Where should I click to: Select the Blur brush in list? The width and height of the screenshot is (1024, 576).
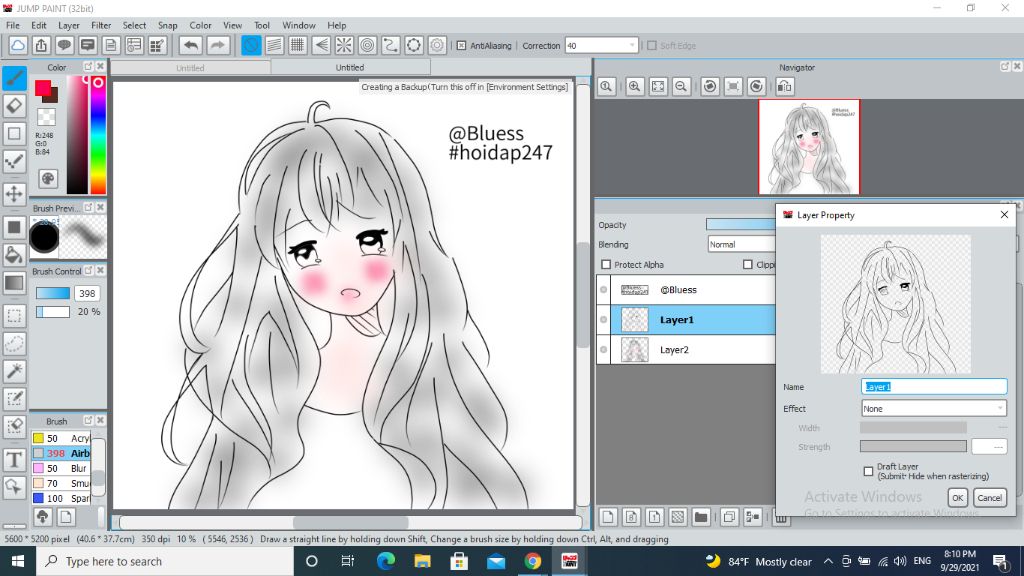click(x=61, y=468)
